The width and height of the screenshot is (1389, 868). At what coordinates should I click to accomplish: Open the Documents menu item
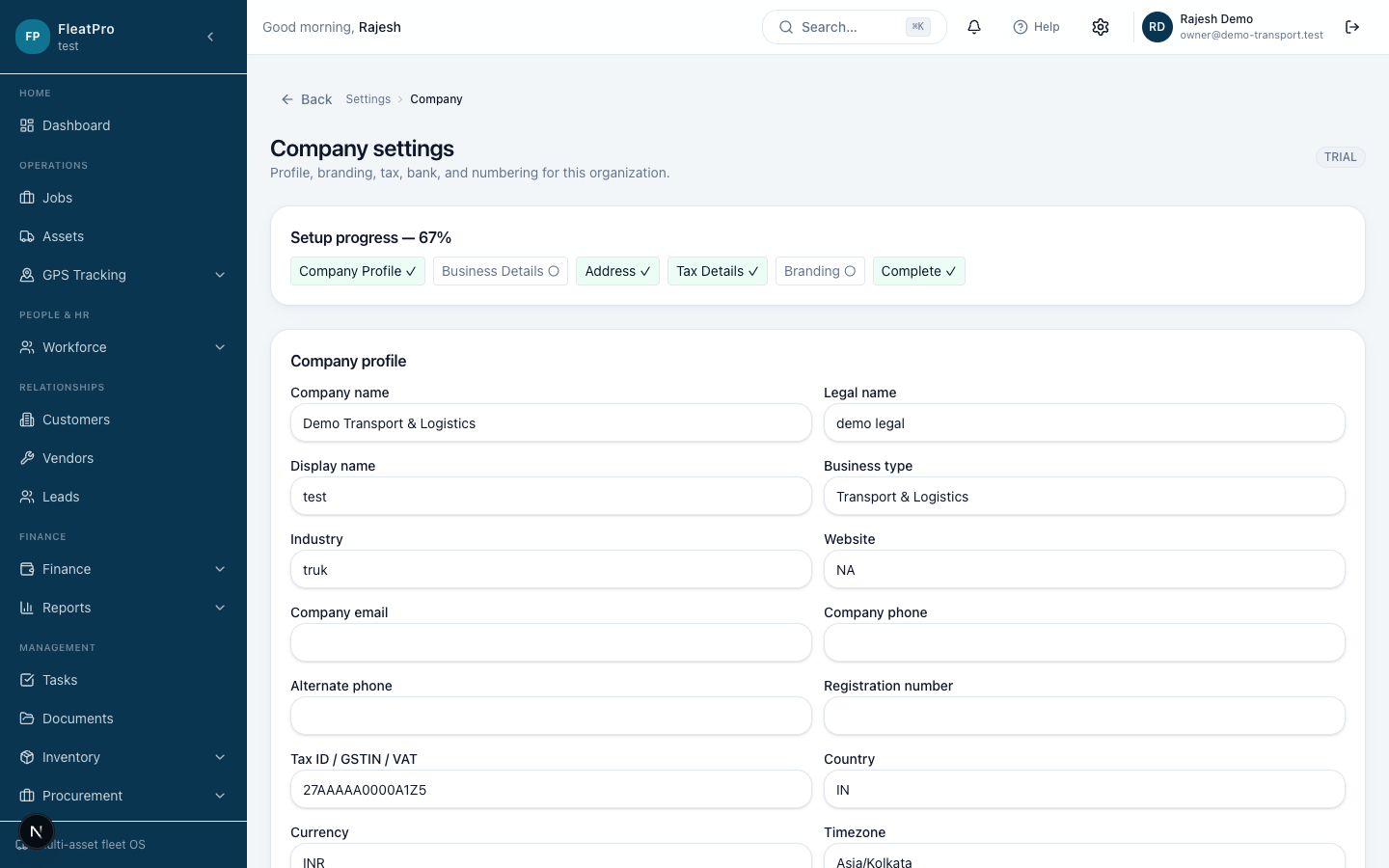(x=123, y=719)
